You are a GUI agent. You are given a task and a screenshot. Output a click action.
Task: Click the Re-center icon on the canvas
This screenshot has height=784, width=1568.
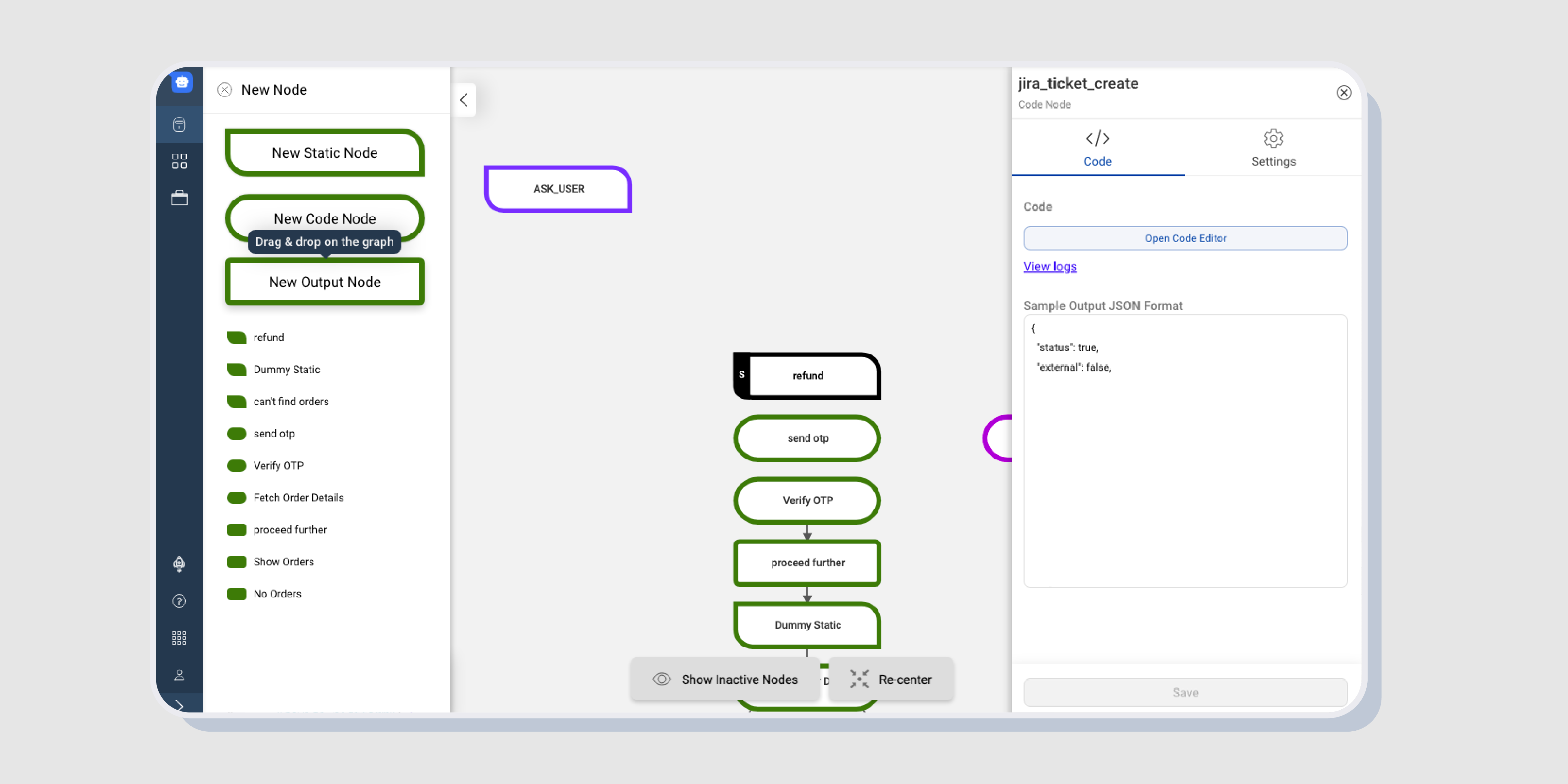tap(860, 679)
